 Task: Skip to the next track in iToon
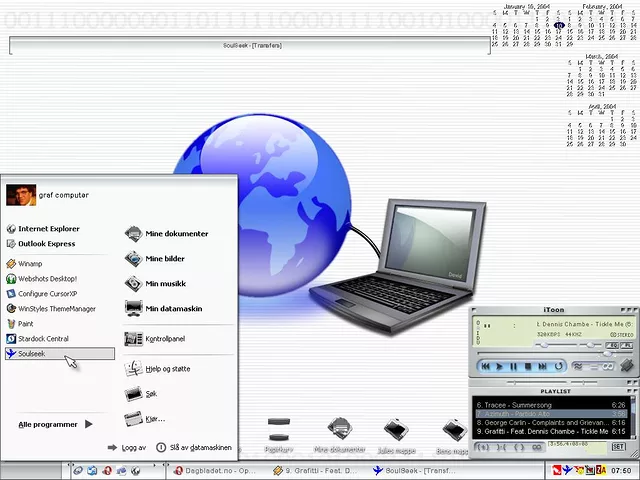(x=542, y=367)
